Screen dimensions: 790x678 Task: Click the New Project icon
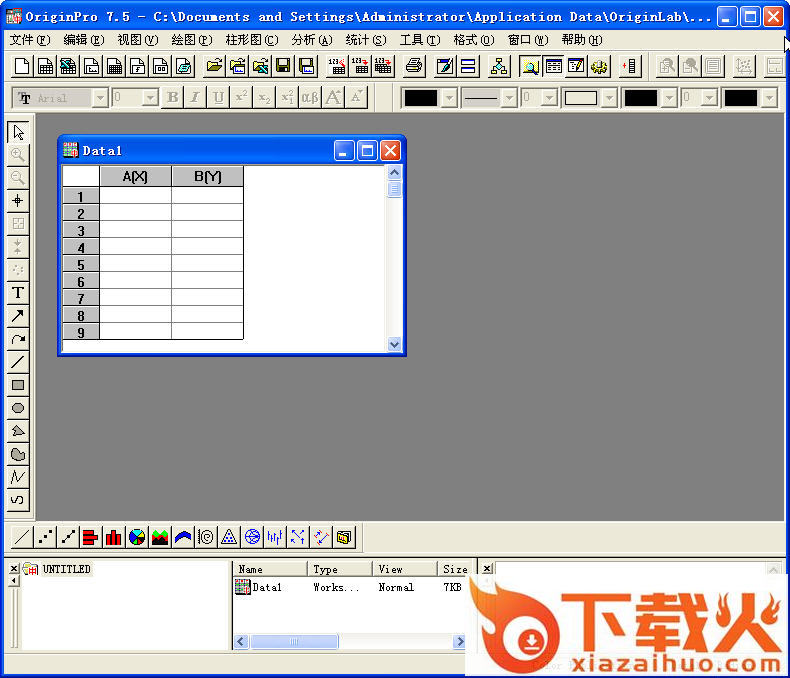pyautogui.click(x=22, y=66)
